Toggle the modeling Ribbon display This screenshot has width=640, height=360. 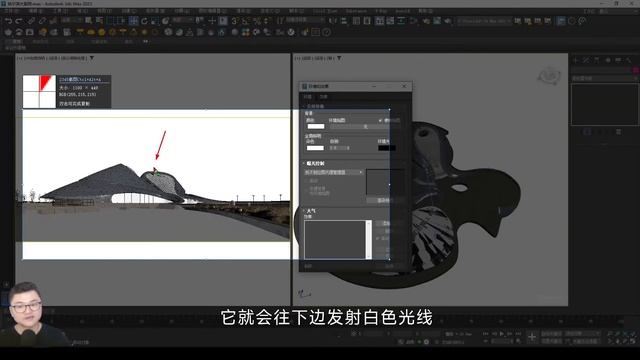point(380,20)
